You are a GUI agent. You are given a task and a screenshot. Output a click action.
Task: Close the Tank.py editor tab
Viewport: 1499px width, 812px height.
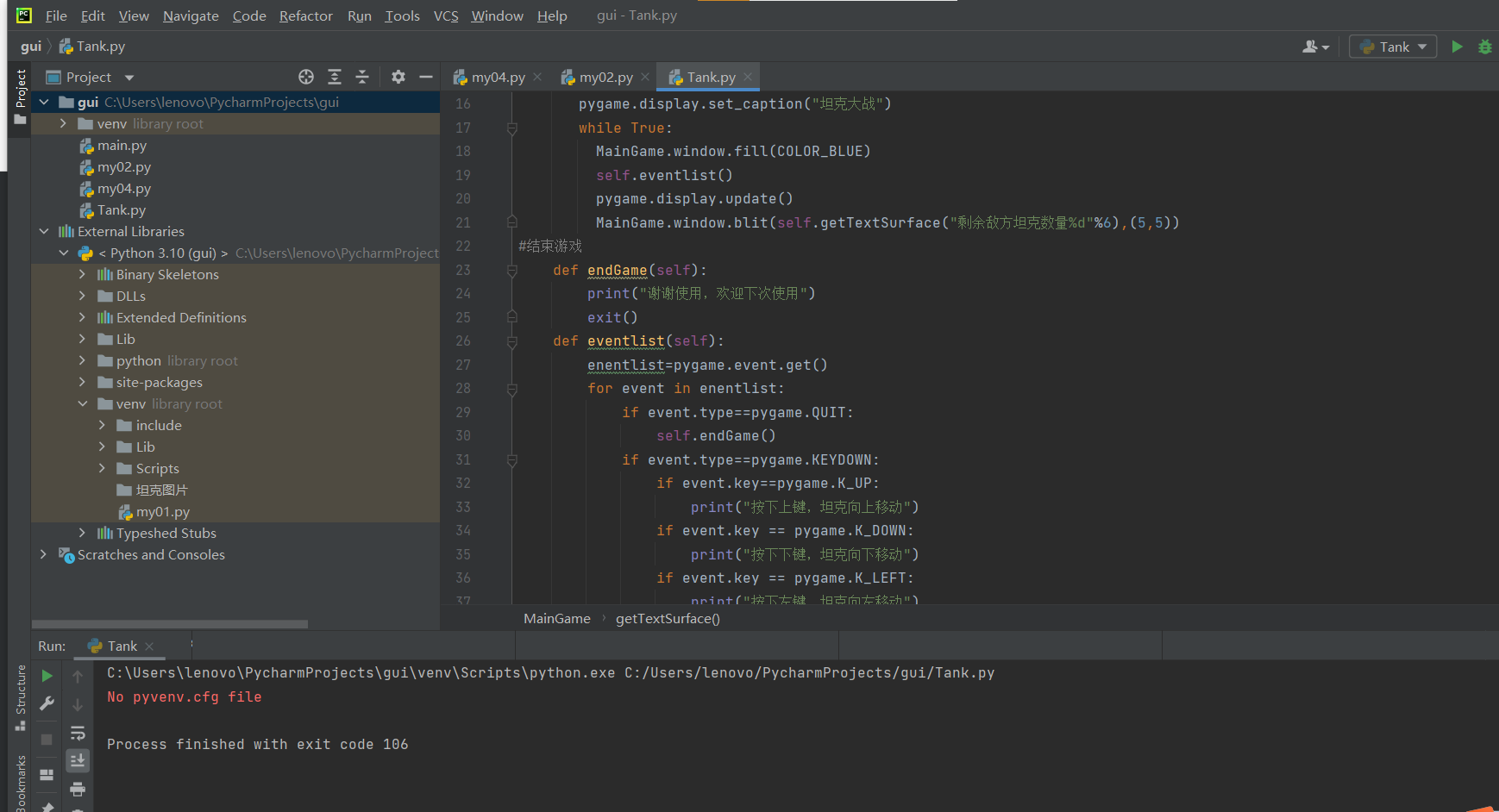pos(748,77)
